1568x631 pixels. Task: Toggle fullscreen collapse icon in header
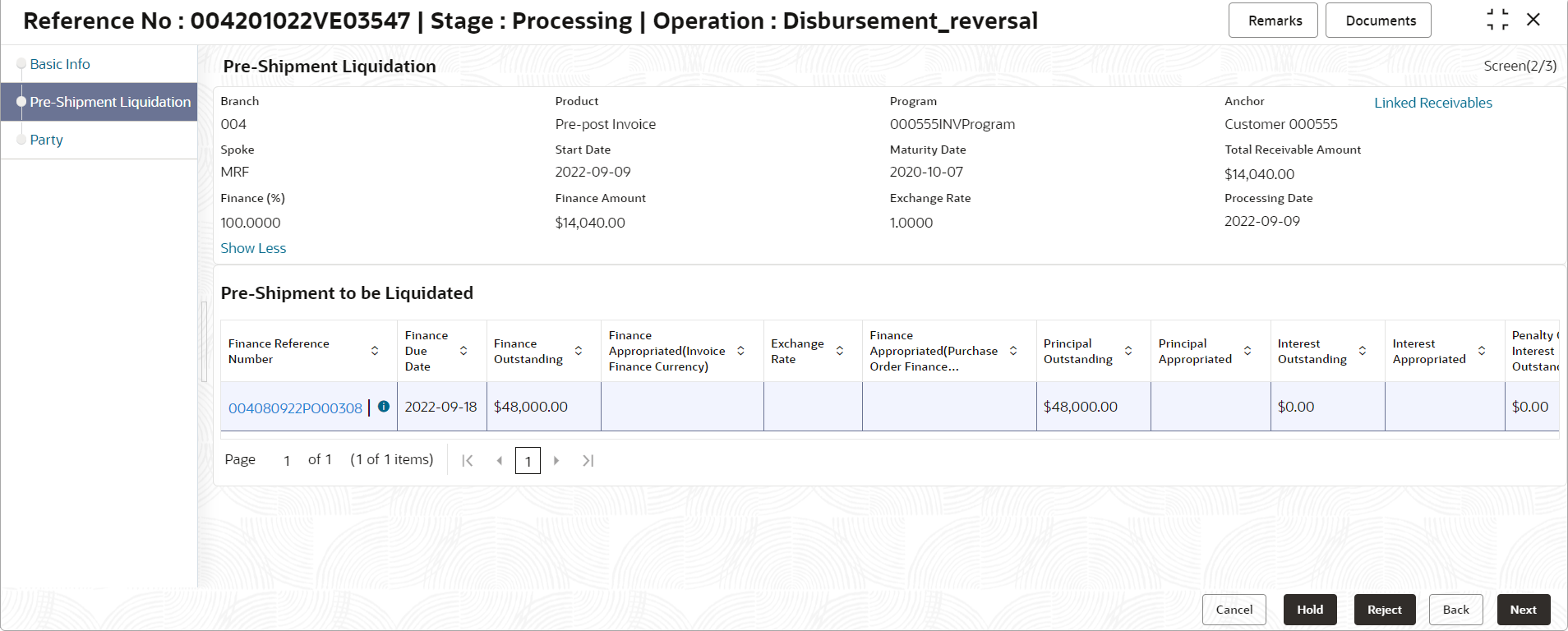1497,20
